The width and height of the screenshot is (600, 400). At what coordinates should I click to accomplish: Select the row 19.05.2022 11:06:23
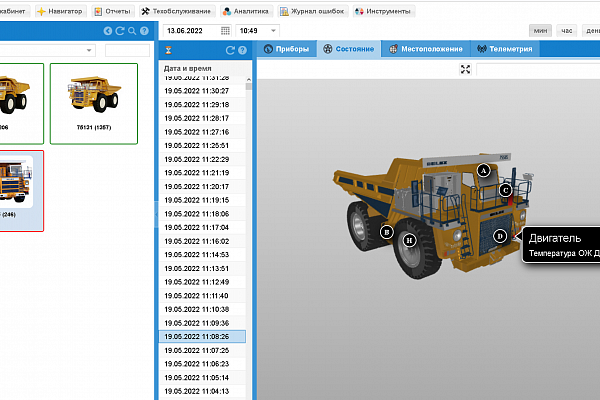202,364
